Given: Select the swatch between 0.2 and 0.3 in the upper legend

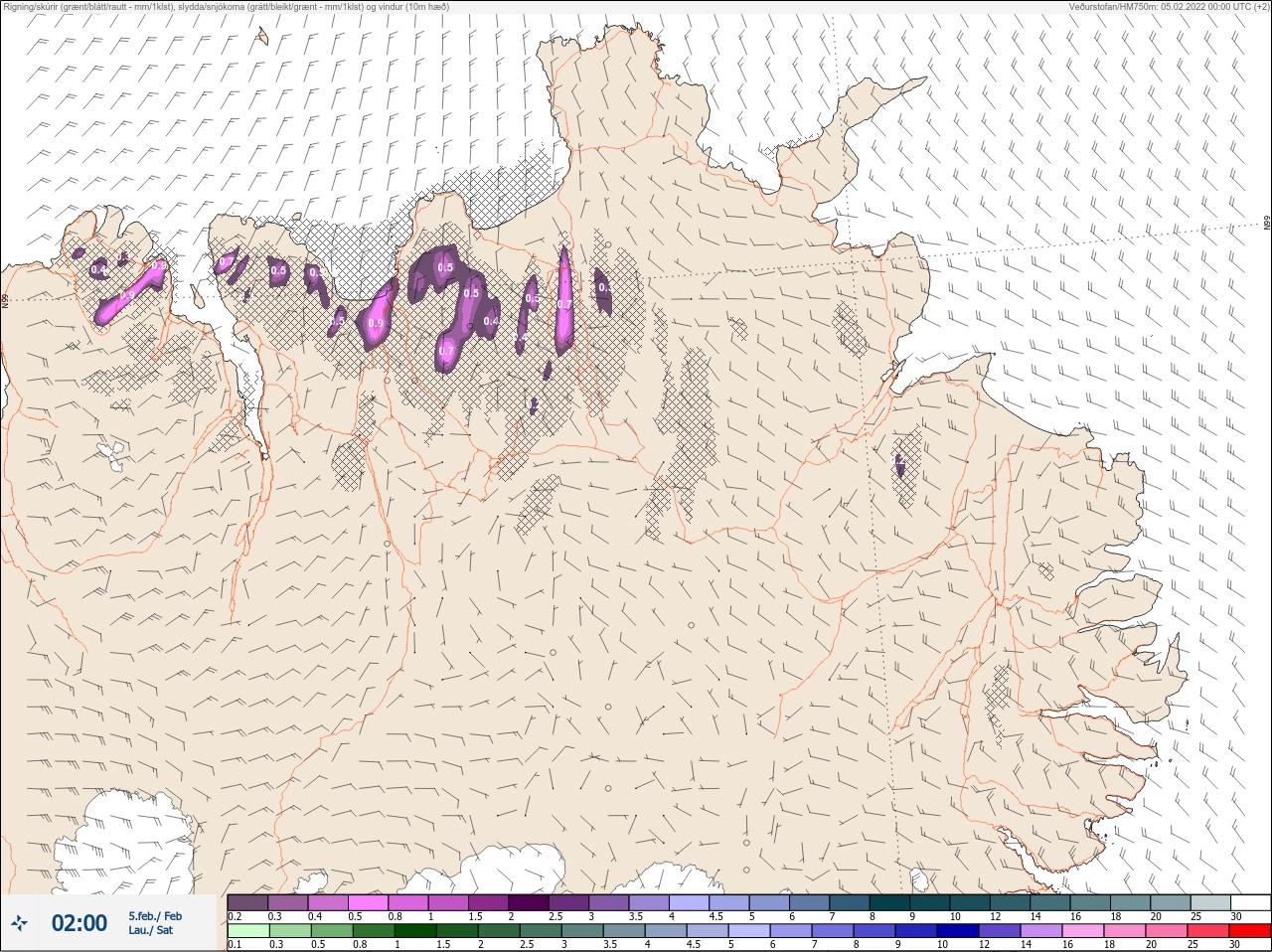Looking at the screenshot, I should click(x=247, y=902).
